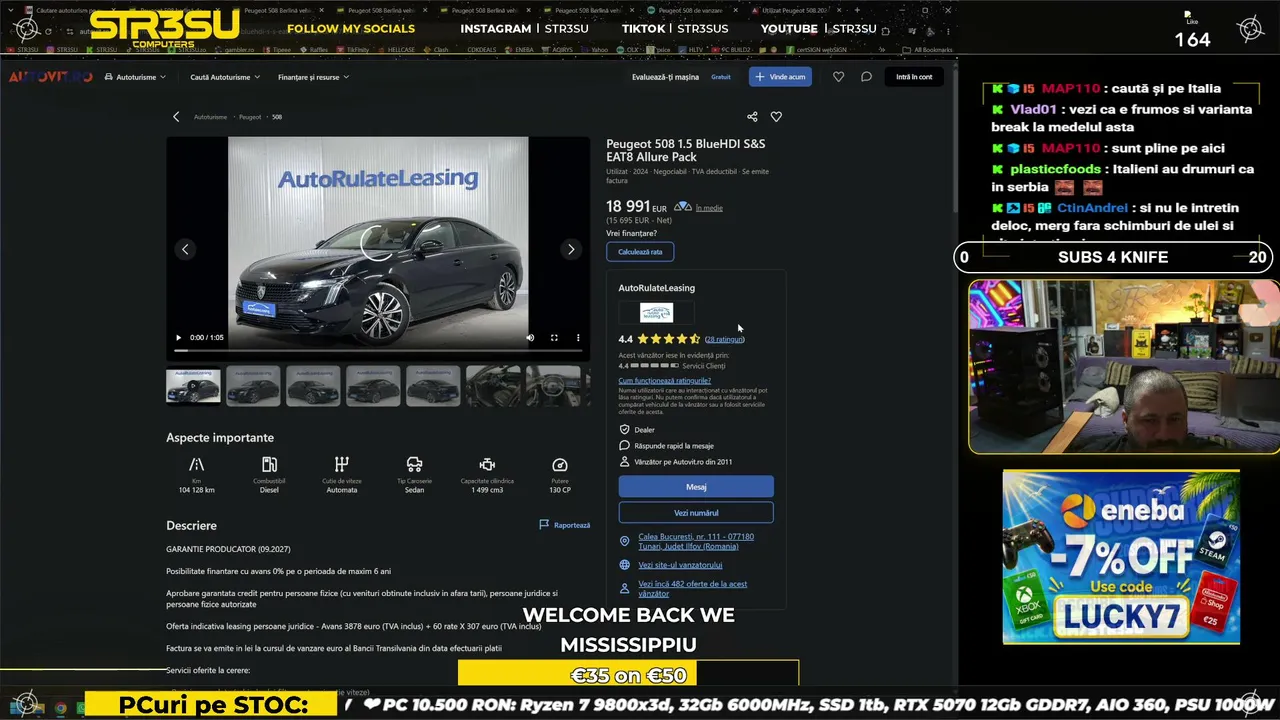This screenshot has width=1280, height=720.
Task: Click the gearbox icon above Automata
Action: point(342,465)
